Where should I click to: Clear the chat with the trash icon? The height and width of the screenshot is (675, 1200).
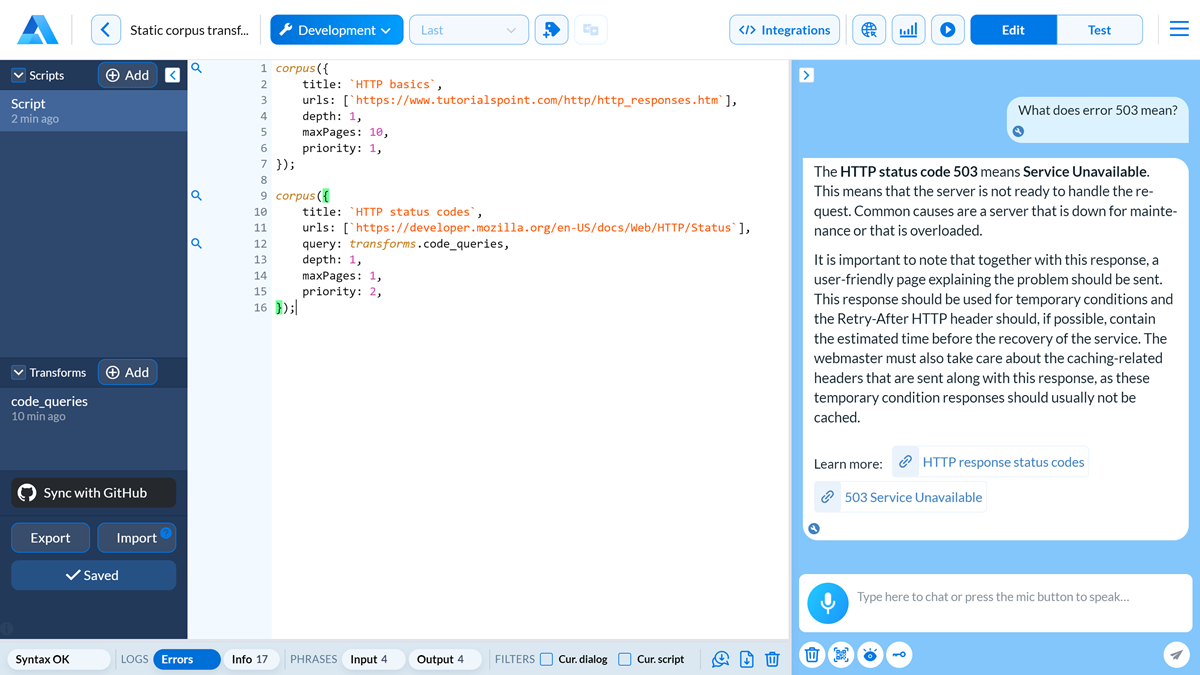coord(811,654)
